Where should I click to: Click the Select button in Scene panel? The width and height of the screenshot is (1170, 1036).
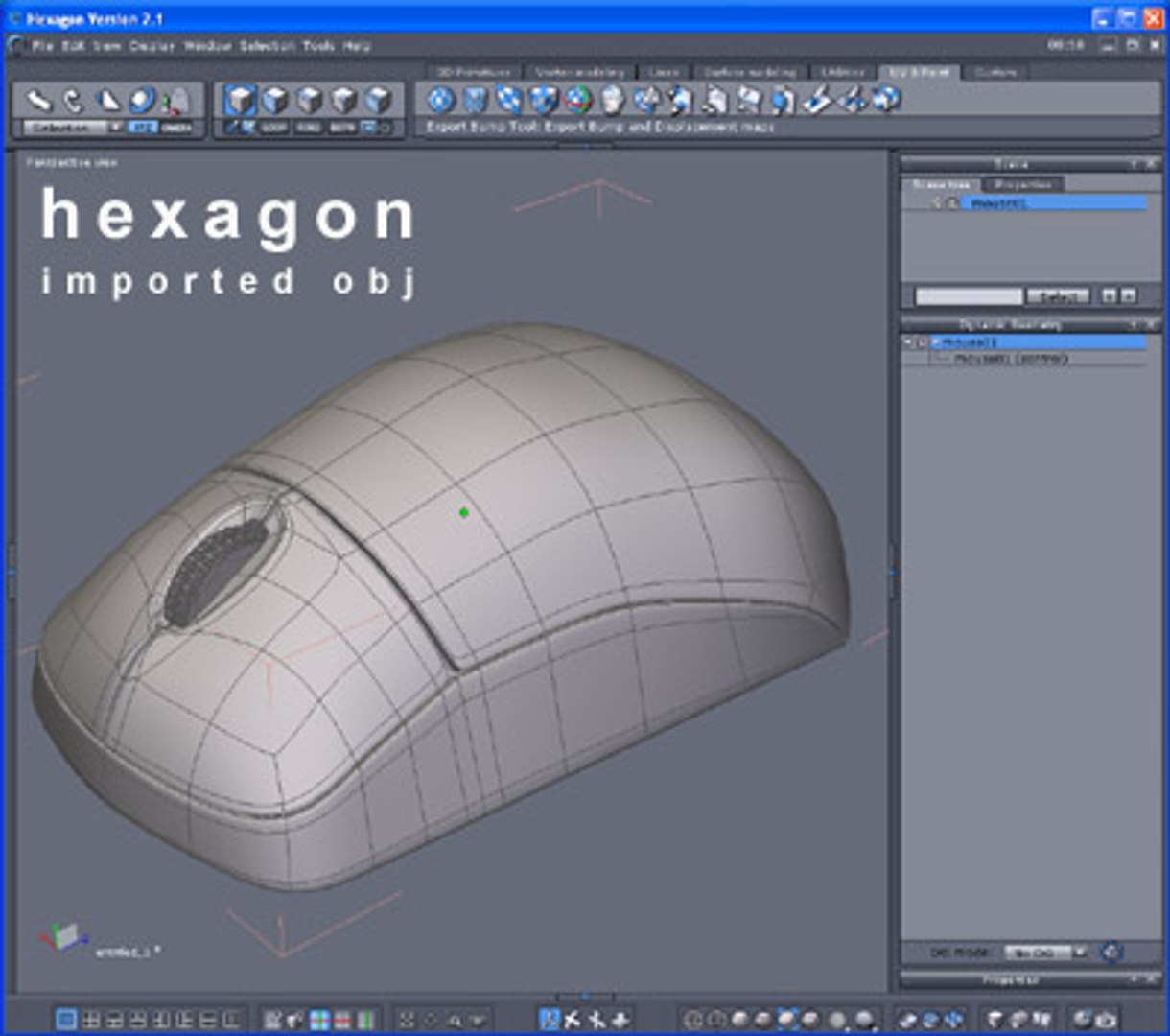click(1057, 296)
